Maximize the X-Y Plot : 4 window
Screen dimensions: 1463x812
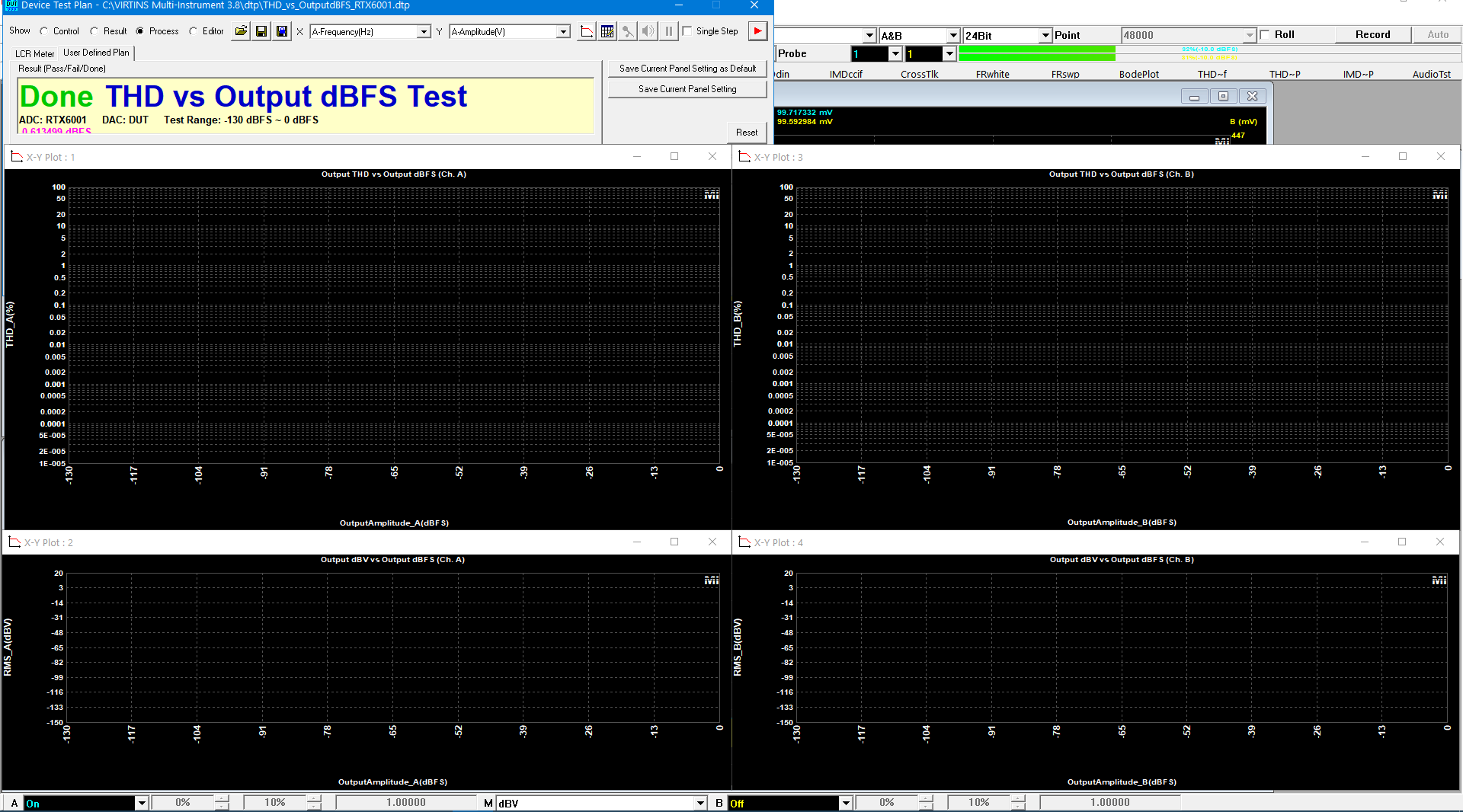coord(1402,542)
